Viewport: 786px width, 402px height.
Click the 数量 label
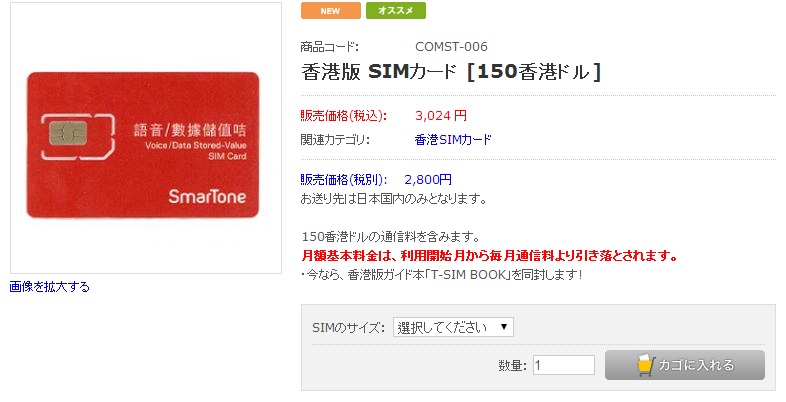tap(512, 366)
